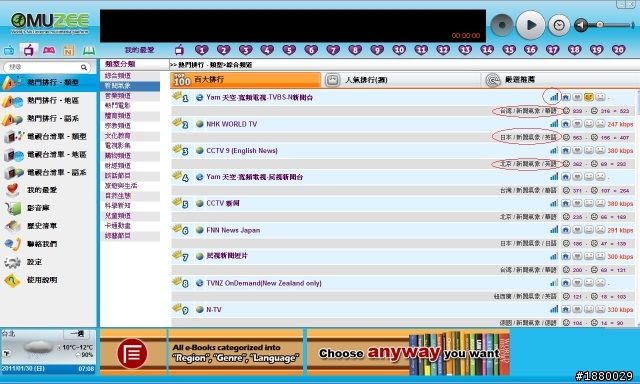This screenshot has width=640, height=384.
Task: Click the magnifier search icon
Action: (84, 67)
